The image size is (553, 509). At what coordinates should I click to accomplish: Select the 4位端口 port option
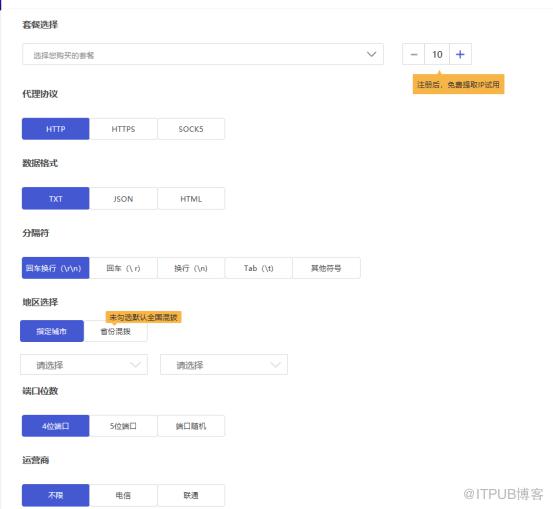[55, 426]
